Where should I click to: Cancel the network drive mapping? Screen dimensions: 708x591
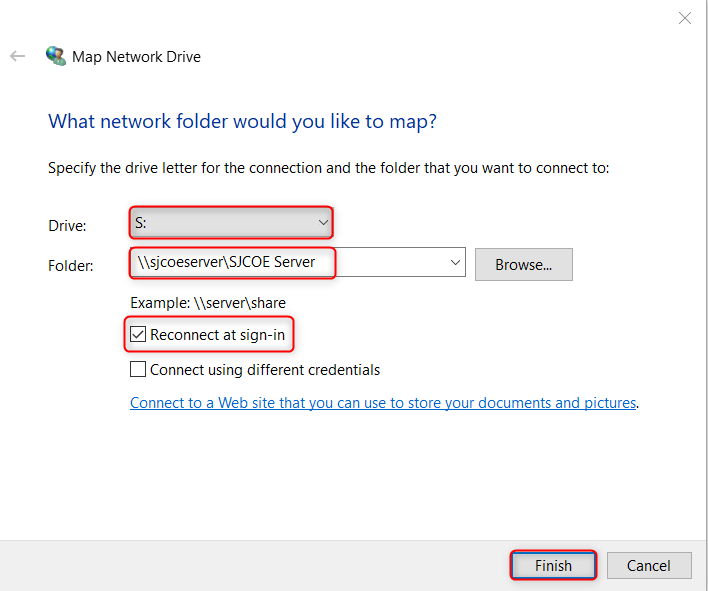(x=649, y=565)
